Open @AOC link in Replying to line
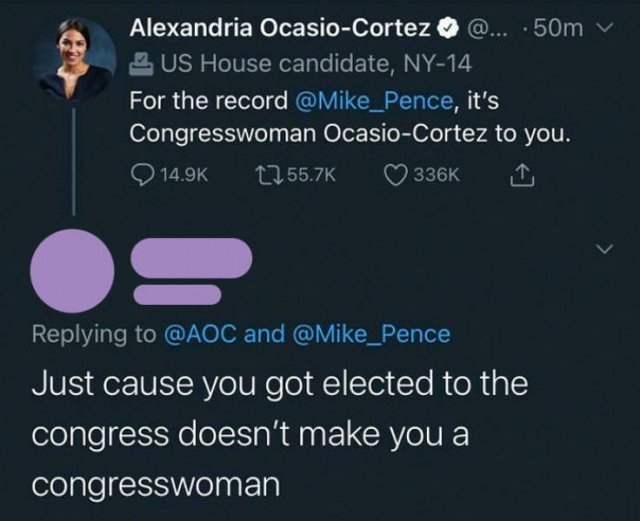Screen dimensions: 640x521 tap(200, 334)
